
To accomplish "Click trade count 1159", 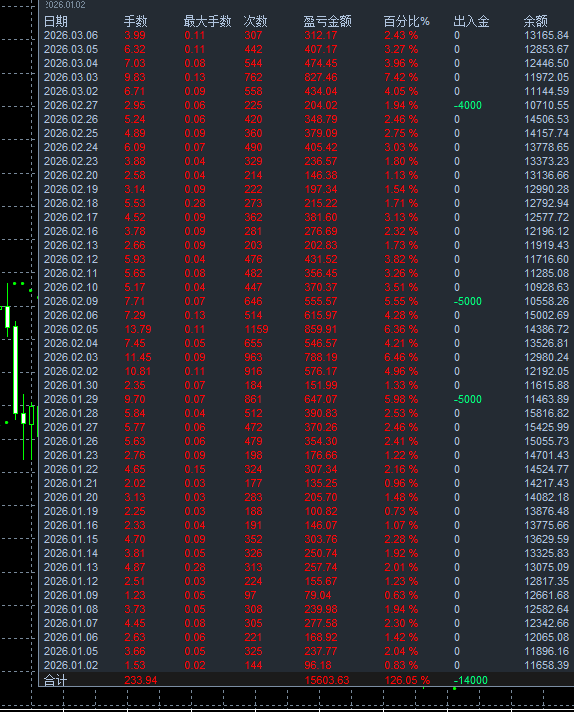I will click(256, 329).
